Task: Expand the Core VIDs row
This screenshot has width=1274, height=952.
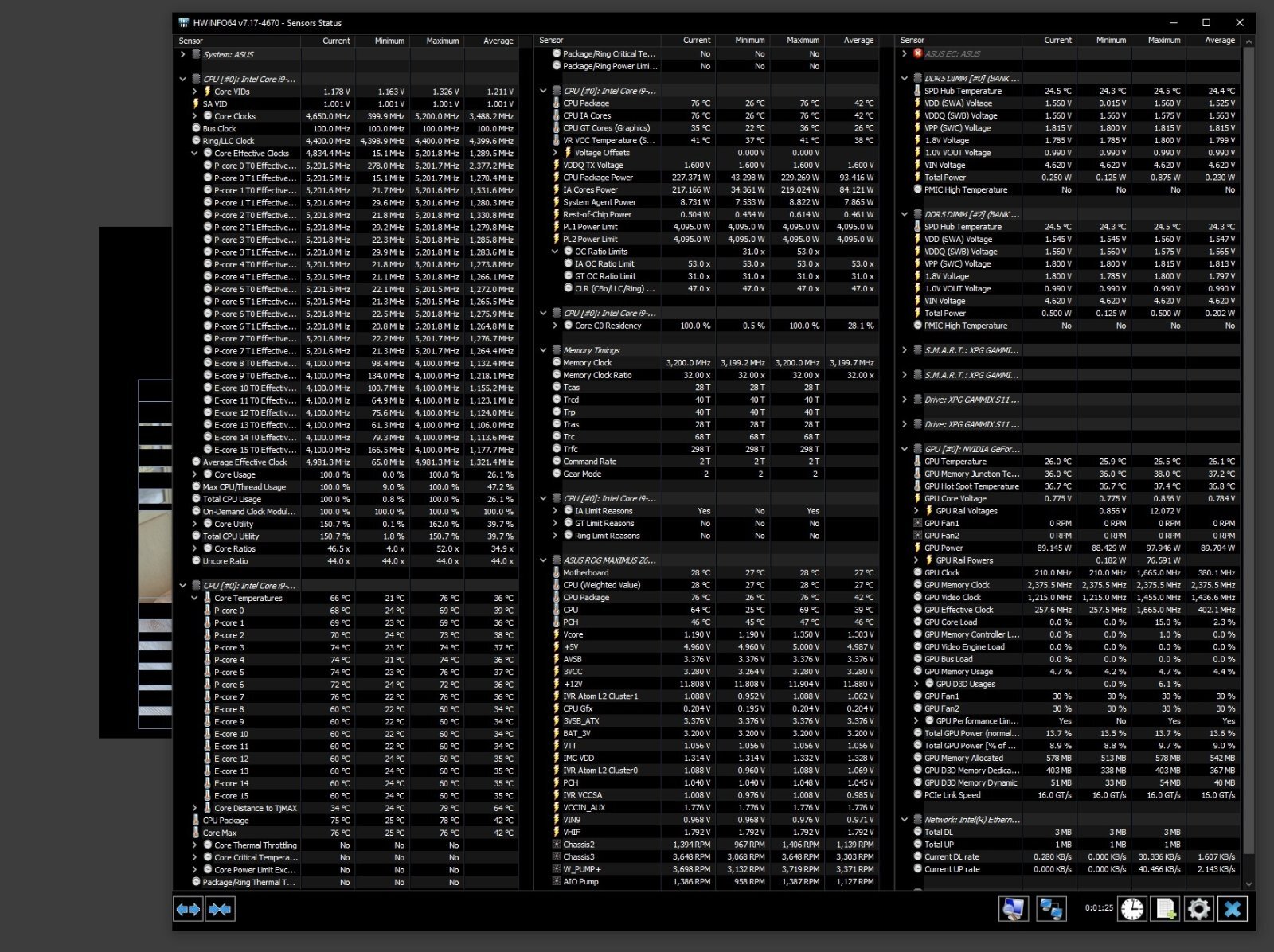Action: click(194, 92)
